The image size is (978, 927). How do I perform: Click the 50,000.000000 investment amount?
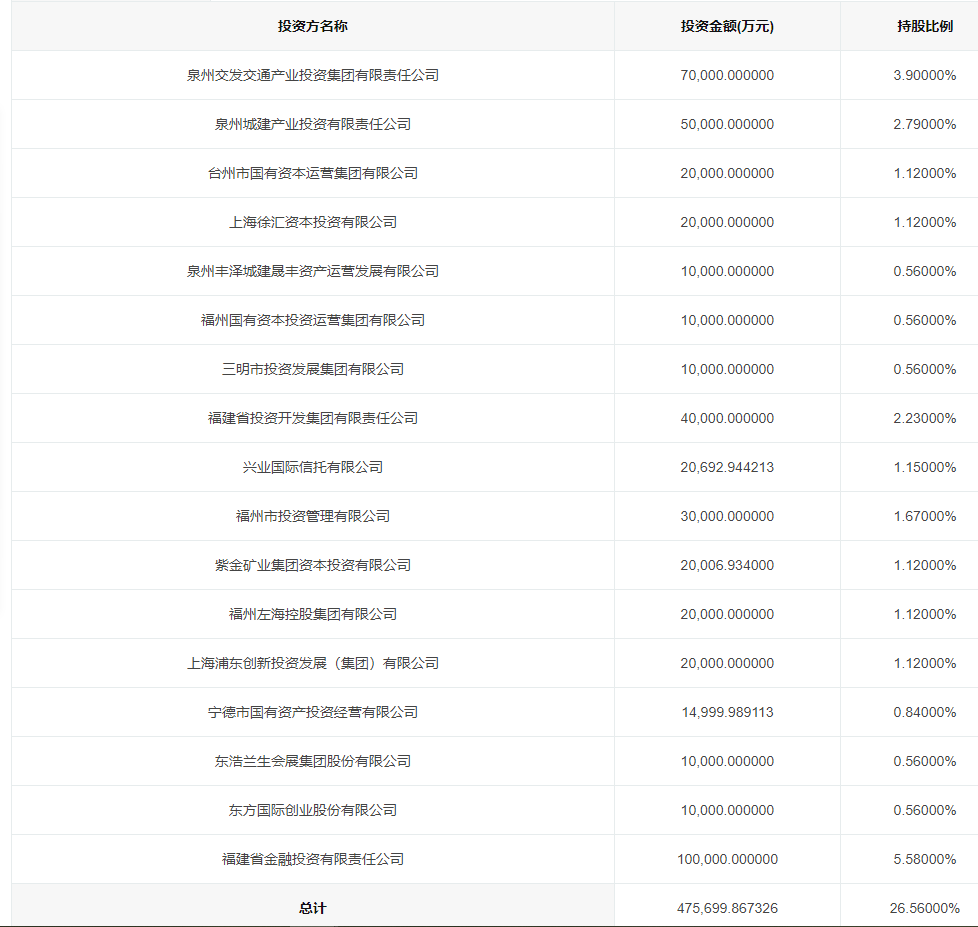727,124
